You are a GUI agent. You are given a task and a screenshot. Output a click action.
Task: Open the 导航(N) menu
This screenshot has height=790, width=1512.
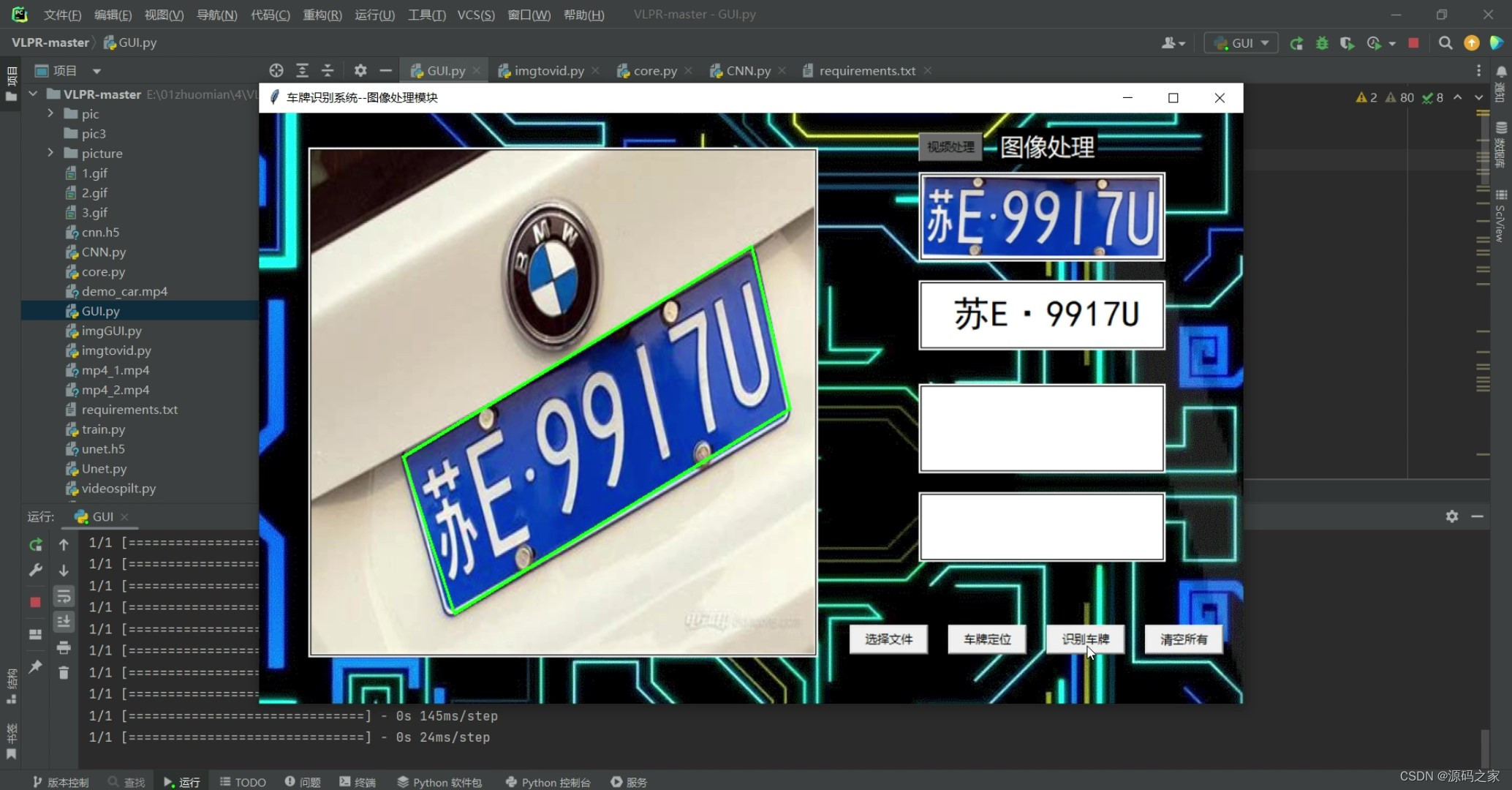coord(216,15)
